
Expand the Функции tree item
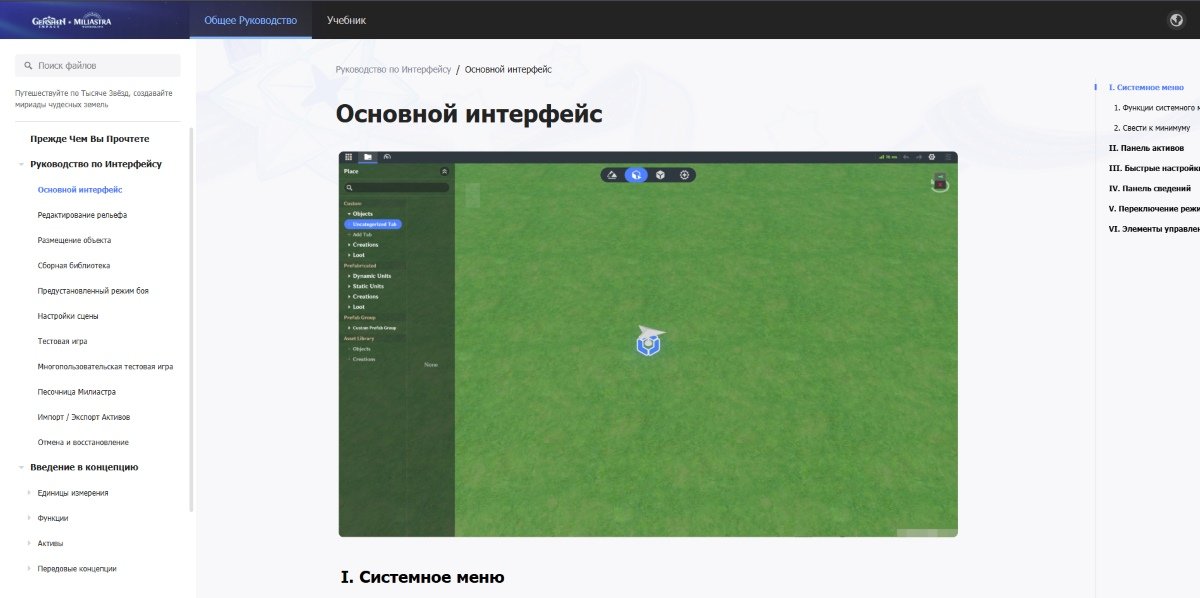click(x=29, y=518)
